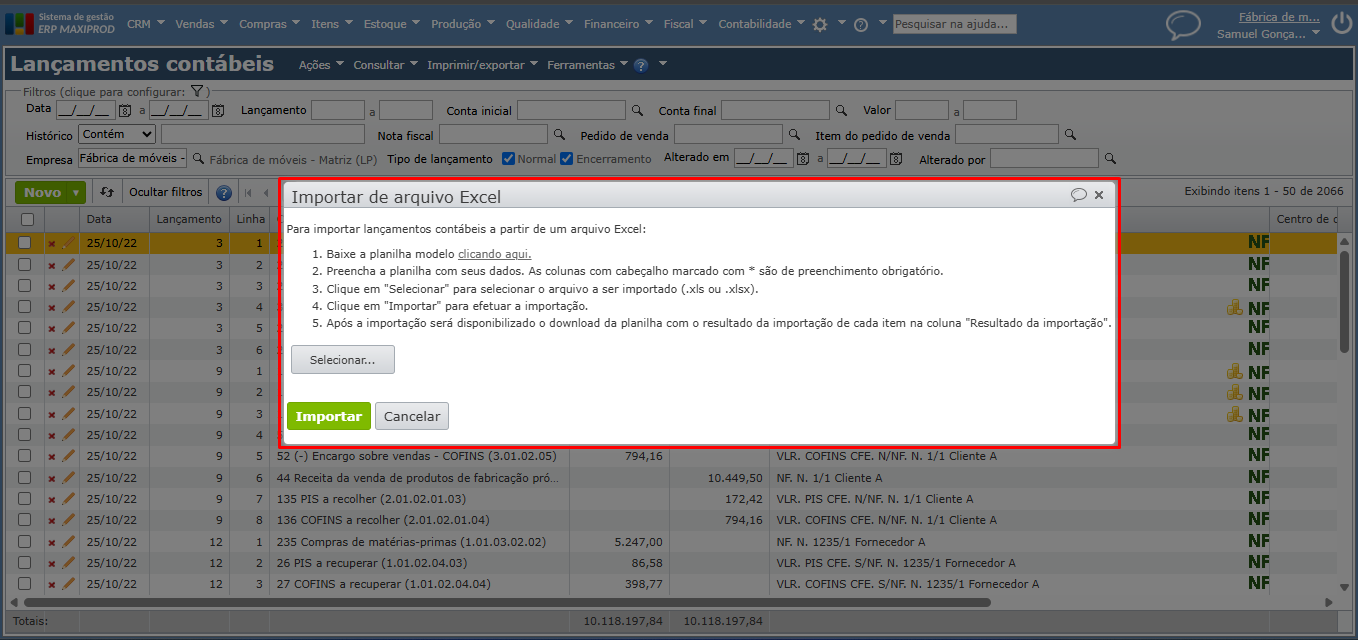Check the Encargo sobre vendas COFINS row
Viewport: 1358px width, 640px height.
pos(24,456)
